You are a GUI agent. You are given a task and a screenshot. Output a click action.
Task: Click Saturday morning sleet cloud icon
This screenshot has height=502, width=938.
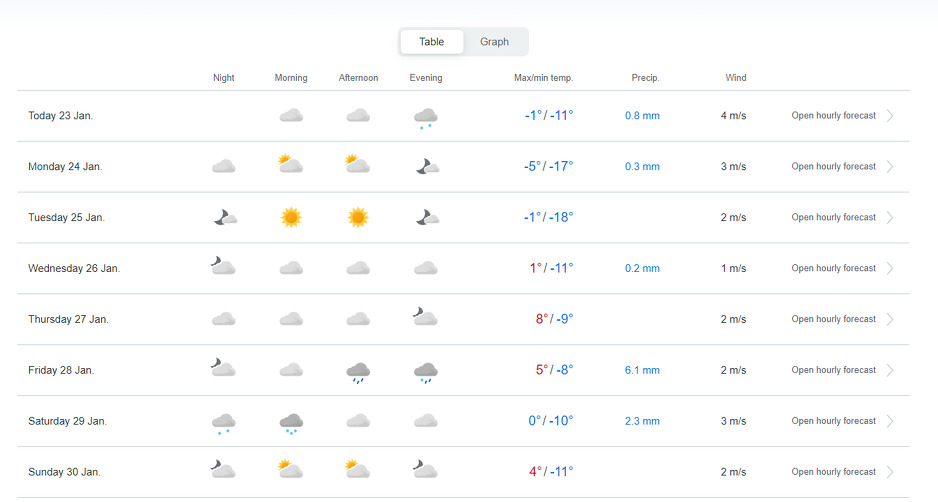[x=291, y=423]
